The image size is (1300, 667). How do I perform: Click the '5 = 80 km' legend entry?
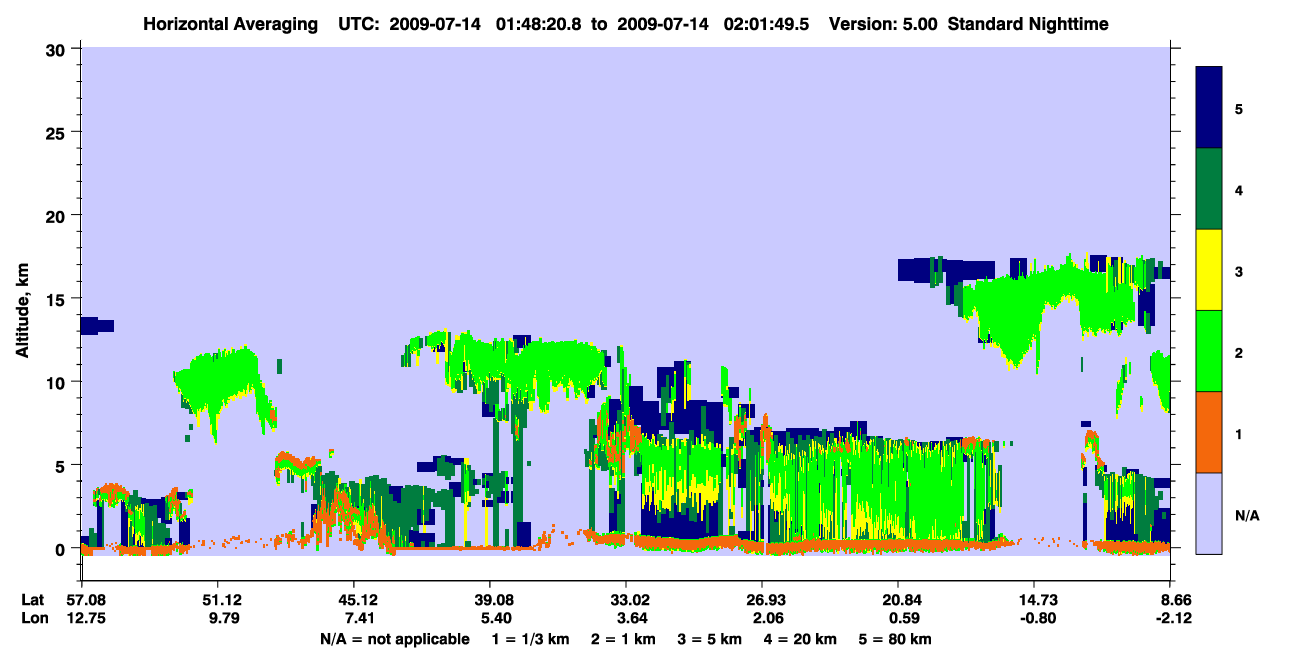coord(895,639)
